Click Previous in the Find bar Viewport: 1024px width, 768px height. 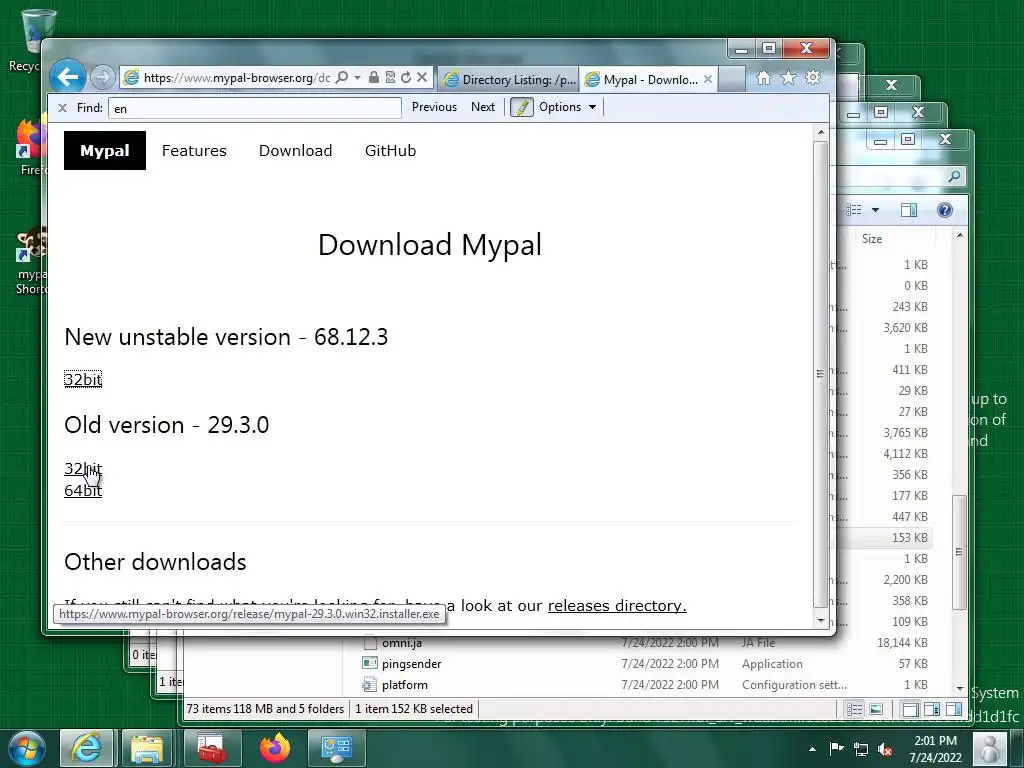point(434,107)
